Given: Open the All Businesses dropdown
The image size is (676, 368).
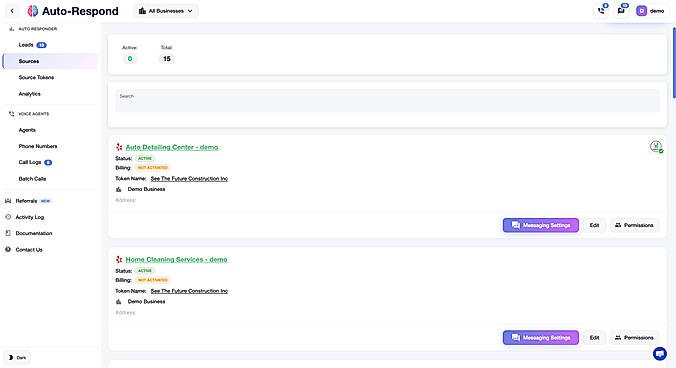Looking at the screenshot, I should [x=166, y=11].
